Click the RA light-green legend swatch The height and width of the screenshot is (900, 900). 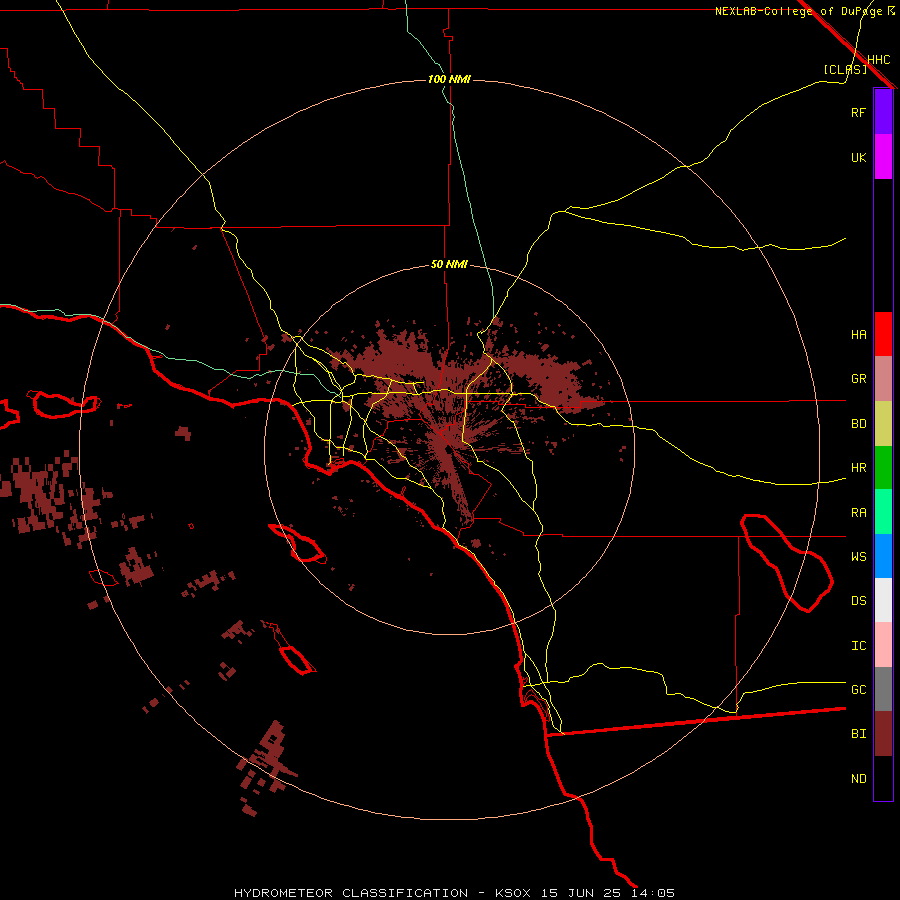pos(883,512)
